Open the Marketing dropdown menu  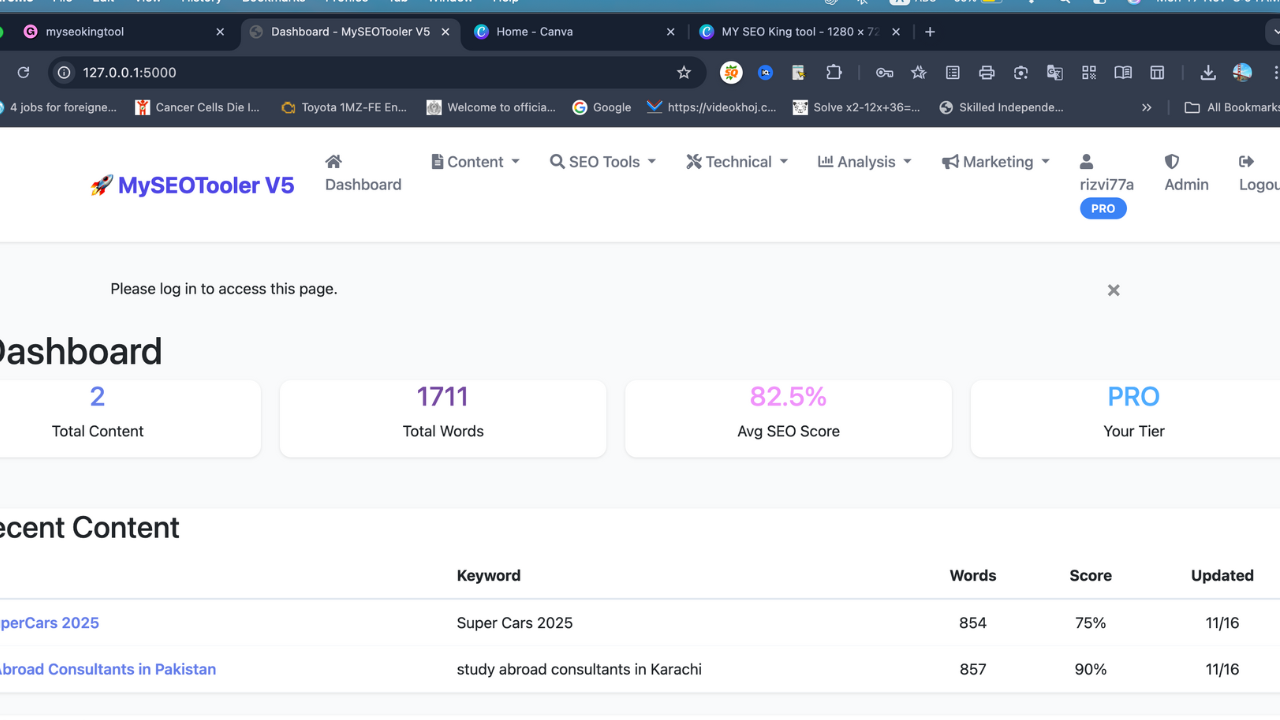[x=1046, y=161]
